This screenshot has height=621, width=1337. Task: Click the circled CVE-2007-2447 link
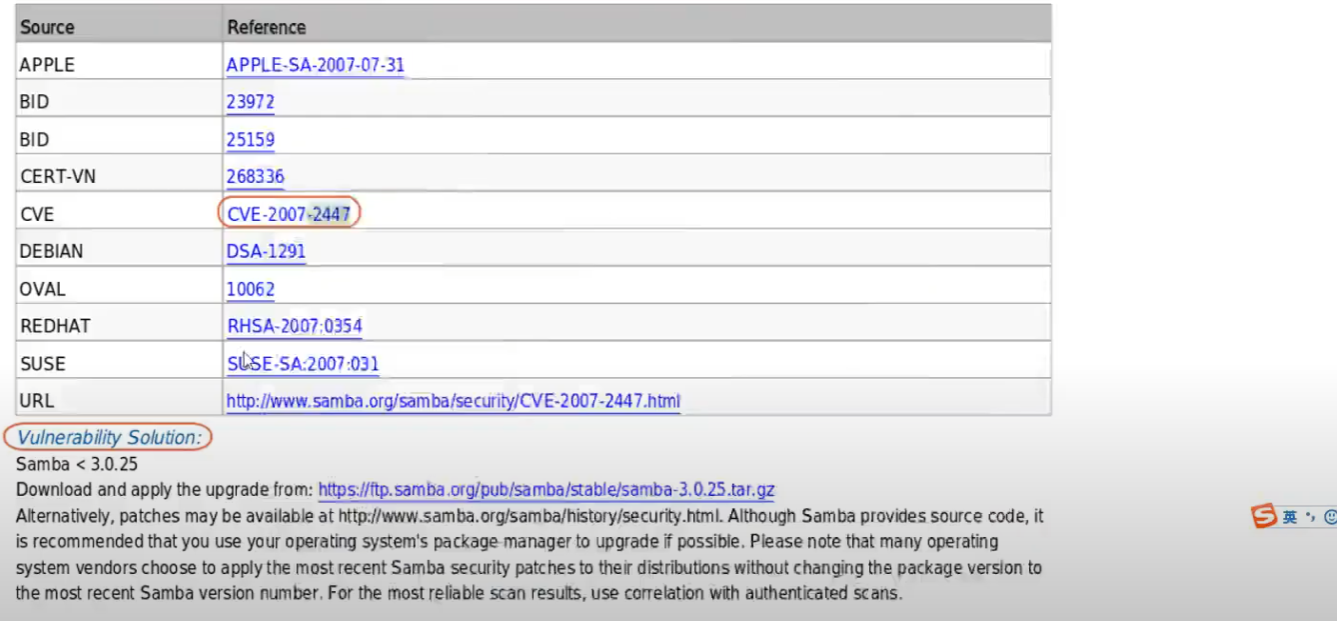click(289, 214)
